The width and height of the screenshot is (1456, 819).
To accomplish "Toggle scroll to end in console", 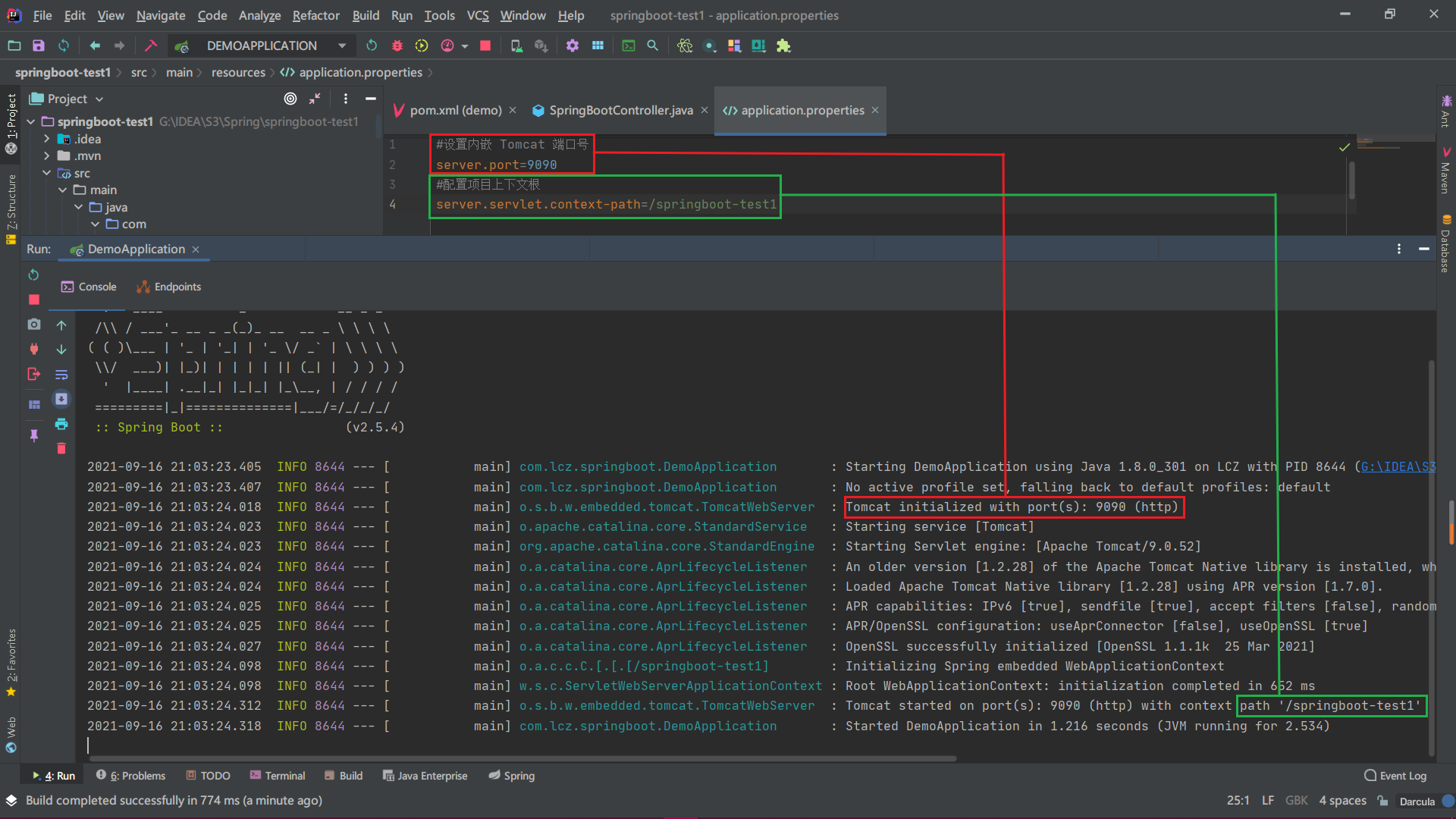I will pyautogui.click(x=61, y=399).
